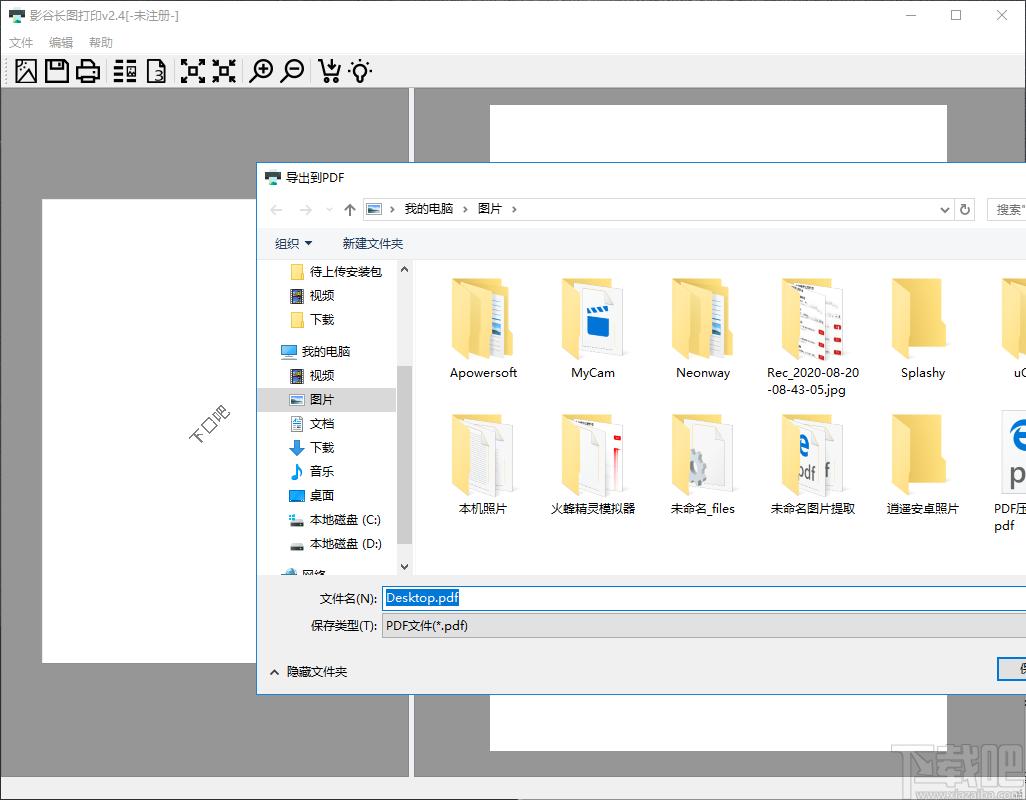Click the 文件名 input field
Screen dimensions: 1026x800
coord(704,598)
